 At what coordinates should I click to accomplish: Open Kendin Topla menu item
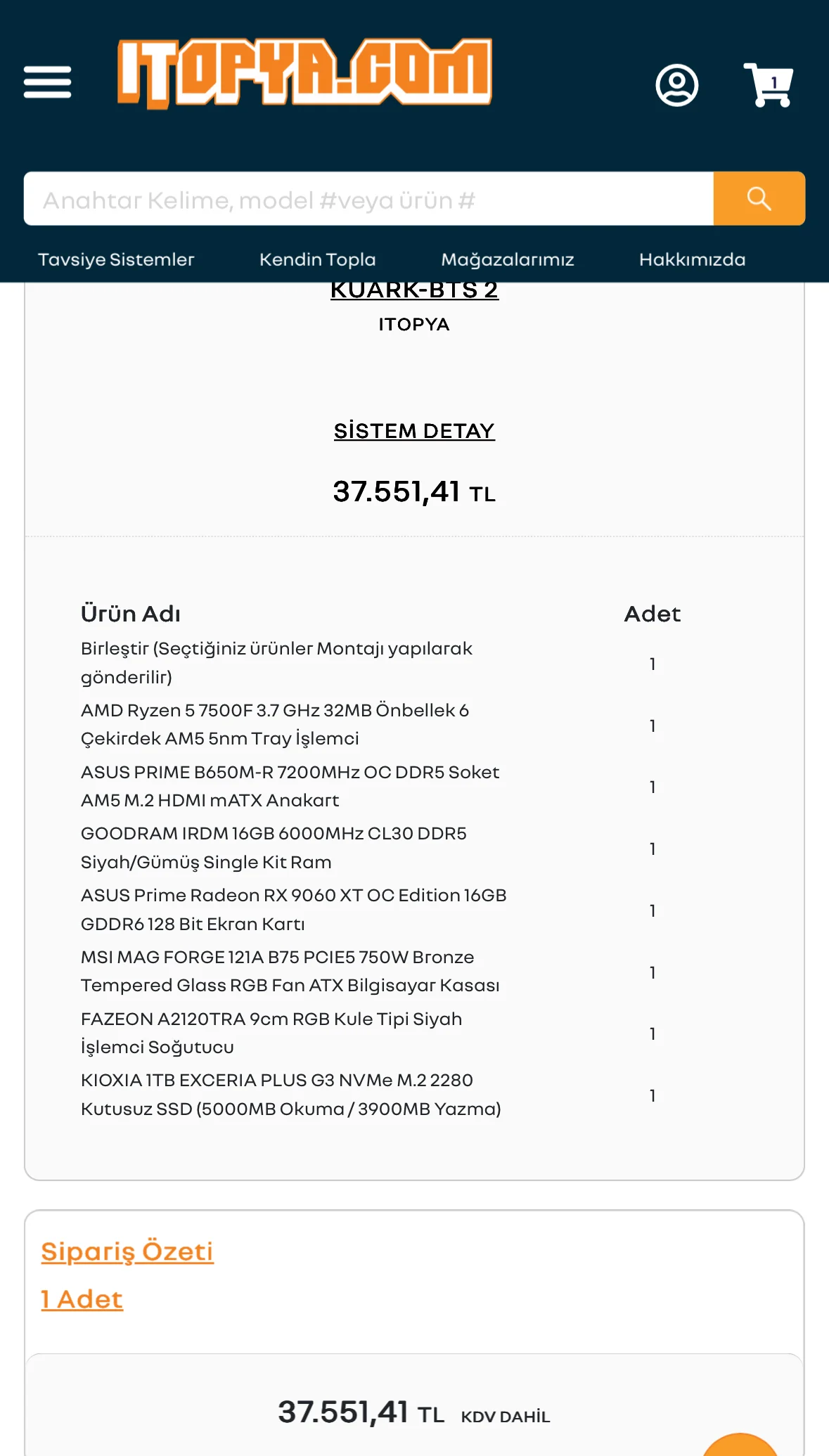(318, 260)
